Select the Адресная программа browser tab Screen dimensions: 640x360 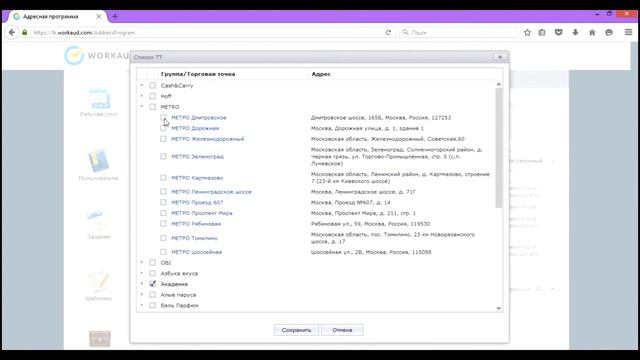57,16
